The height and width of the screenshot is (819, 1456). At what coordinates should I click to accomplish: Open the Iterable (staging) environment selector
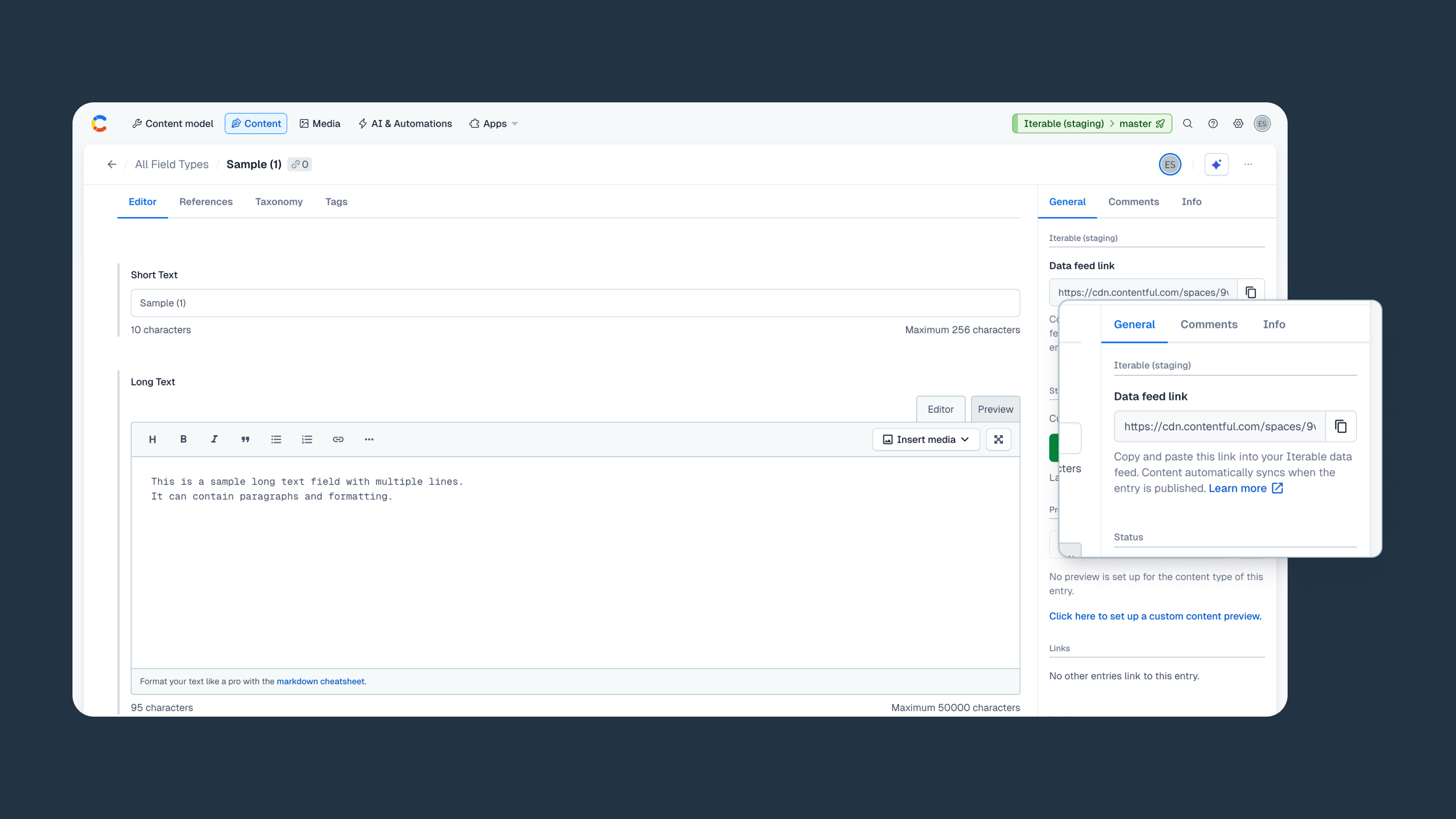[x=1091, y=123]
